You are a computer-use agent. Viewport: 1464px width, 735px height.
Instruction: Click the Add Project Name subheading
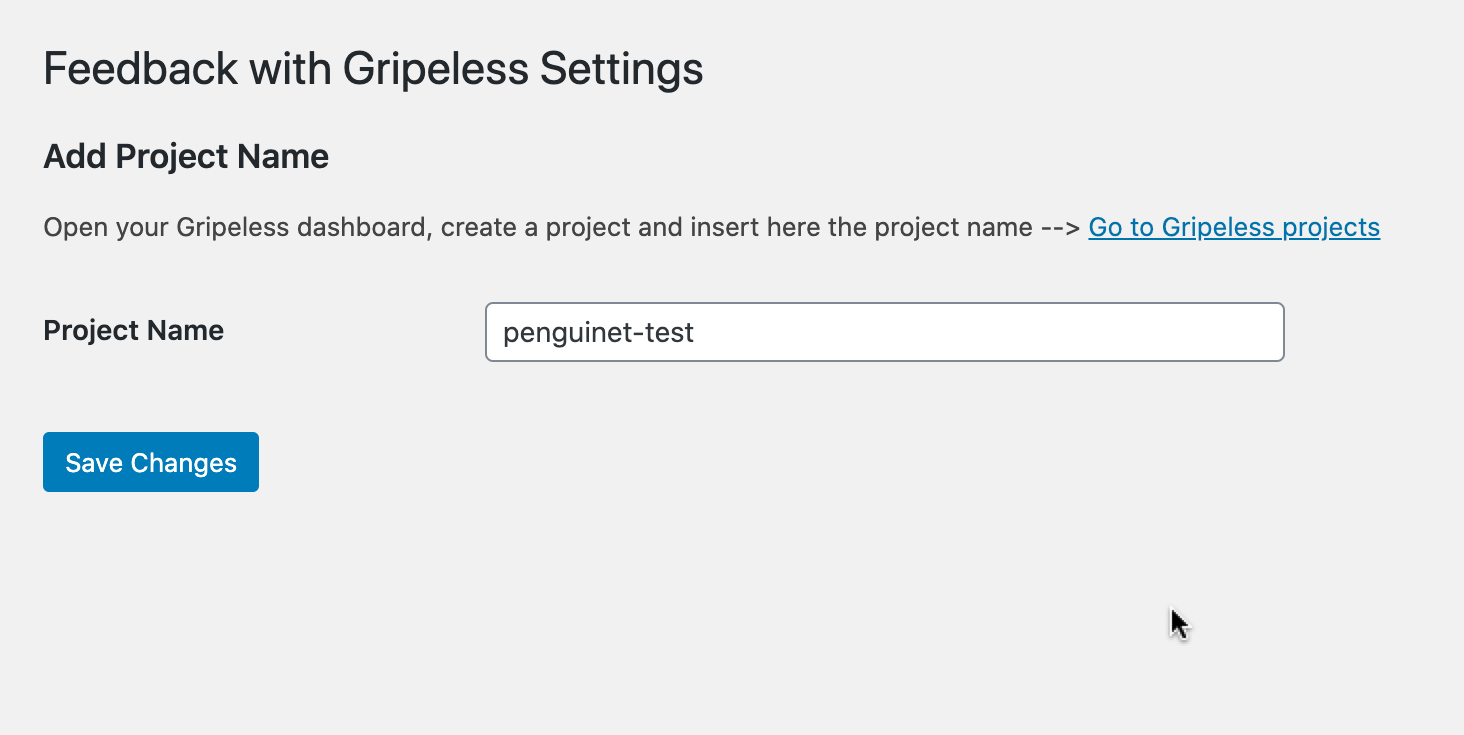coord(186,157)
